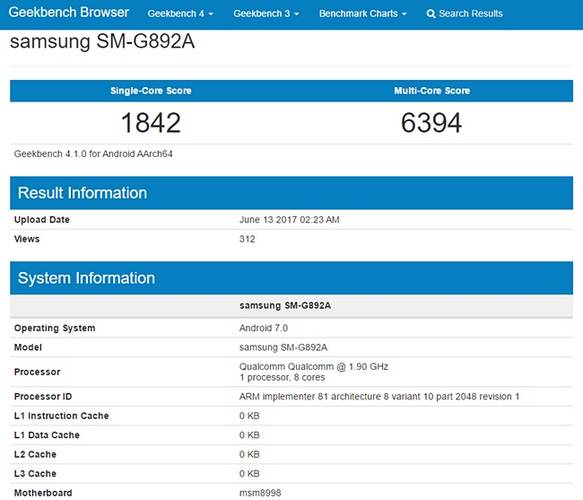Click the Geekbench 4.1.0 for Android AArch64 text
The width and height of the screenshot is (583, 500).
93,154
